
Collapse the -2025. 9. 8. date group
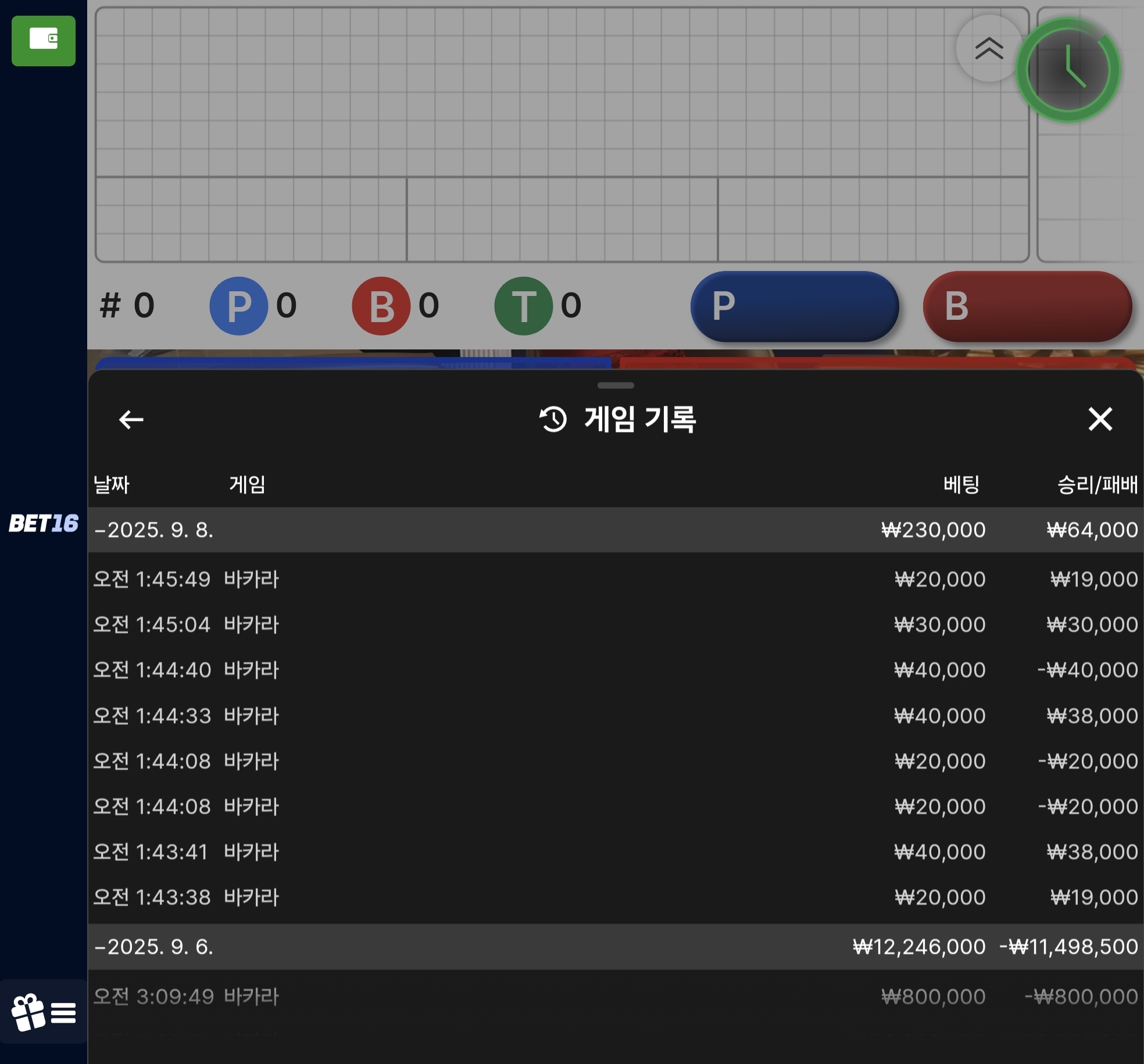coord(616,530)
